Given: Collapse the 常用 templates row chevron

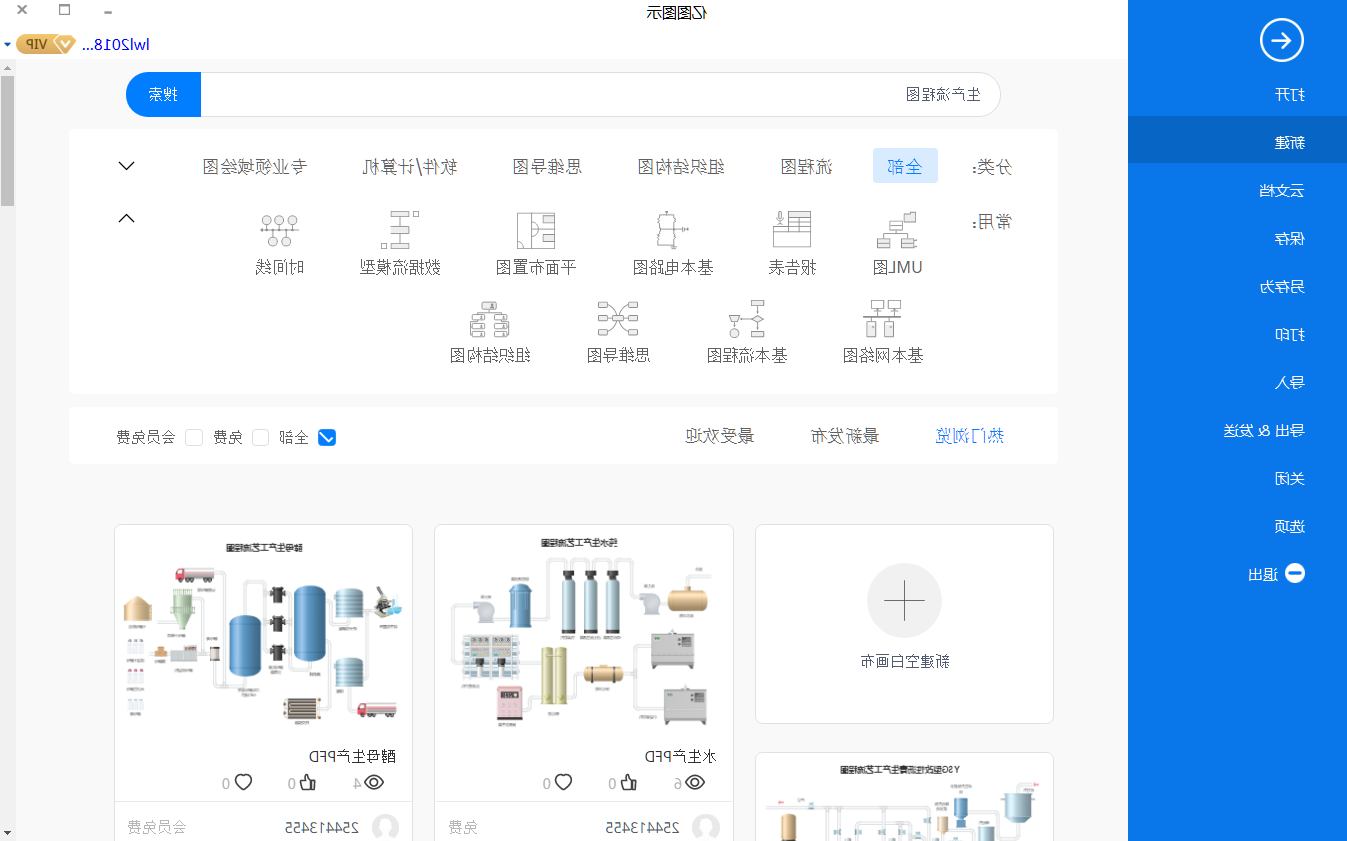Looking at the screenshot, I should (127, 218).
